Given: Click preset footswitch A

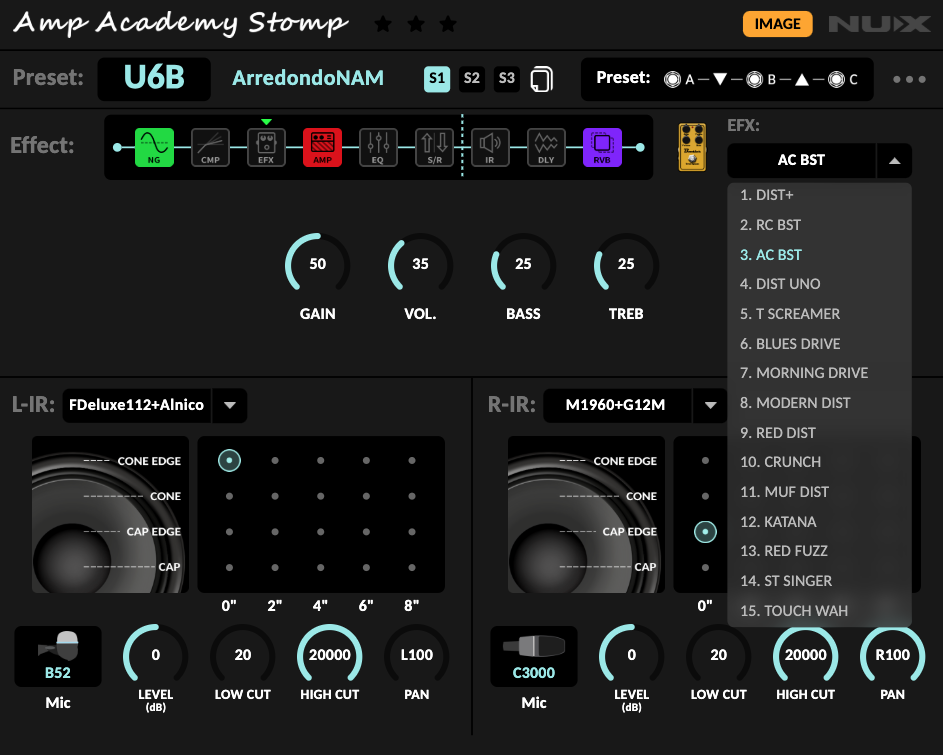Looking at the screenshot, I should [x=672, y=79].
